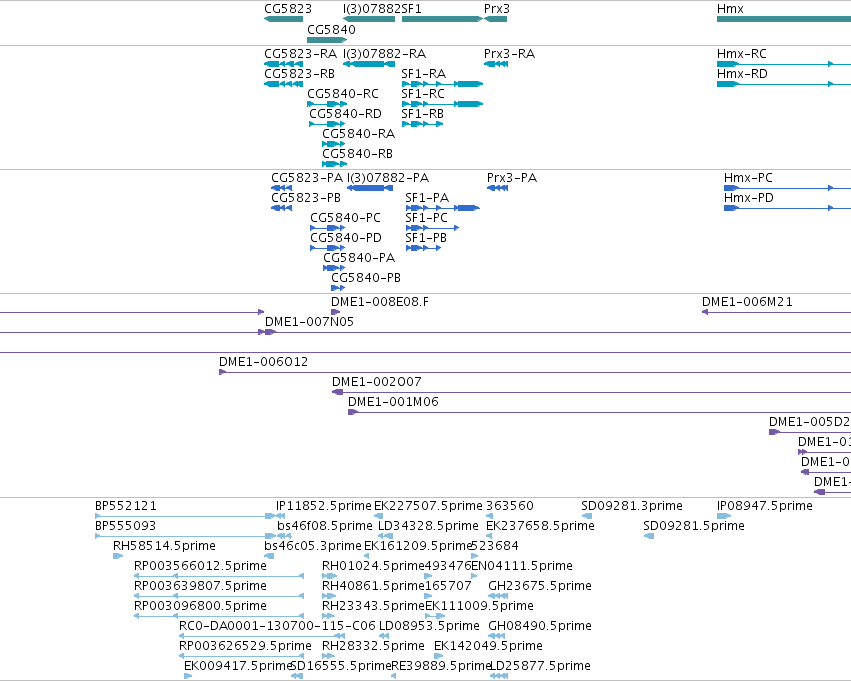The height and width of the screenshot is (681, 851).
Task: Click the Prx3-PA protein label
Action: [x=512, y=178]
